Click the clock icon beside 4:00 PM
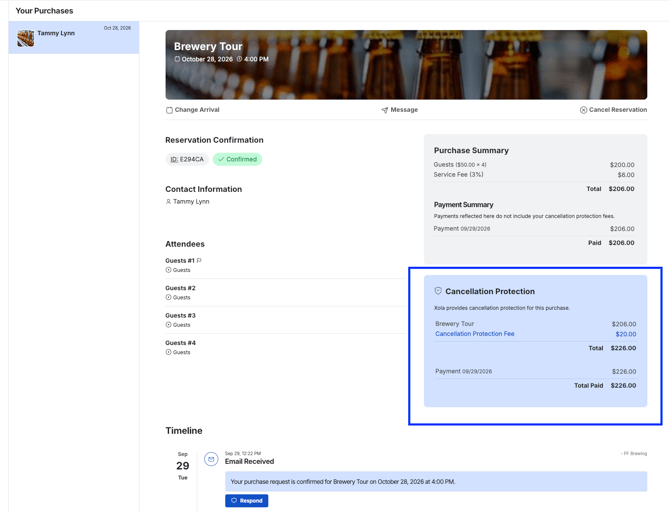Image resolution: width=670 pixels, height=513 pixels. [x=239, y=59]
